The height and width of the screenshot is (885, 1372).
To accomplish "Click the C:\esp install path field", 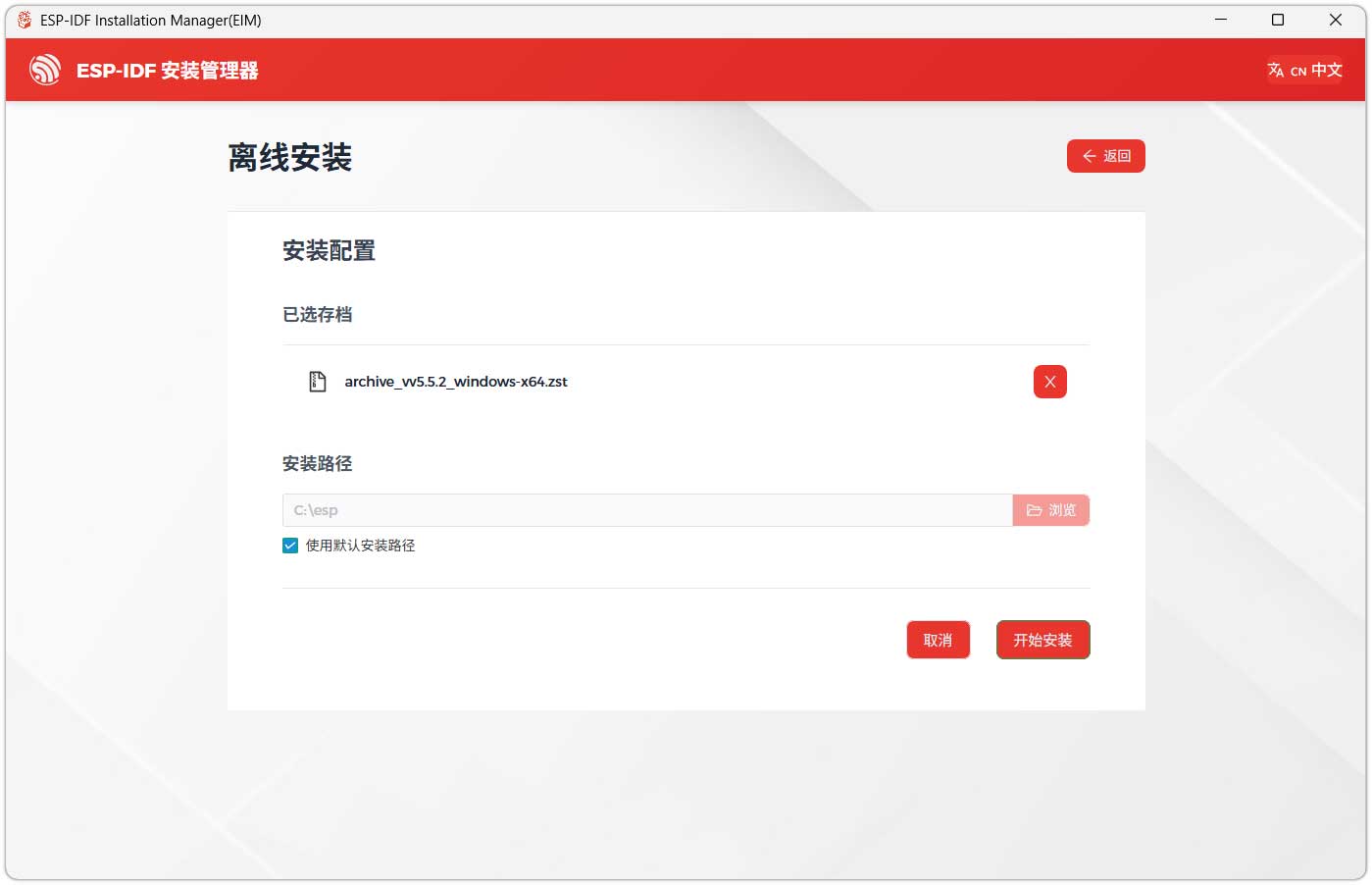I will 647,510.
